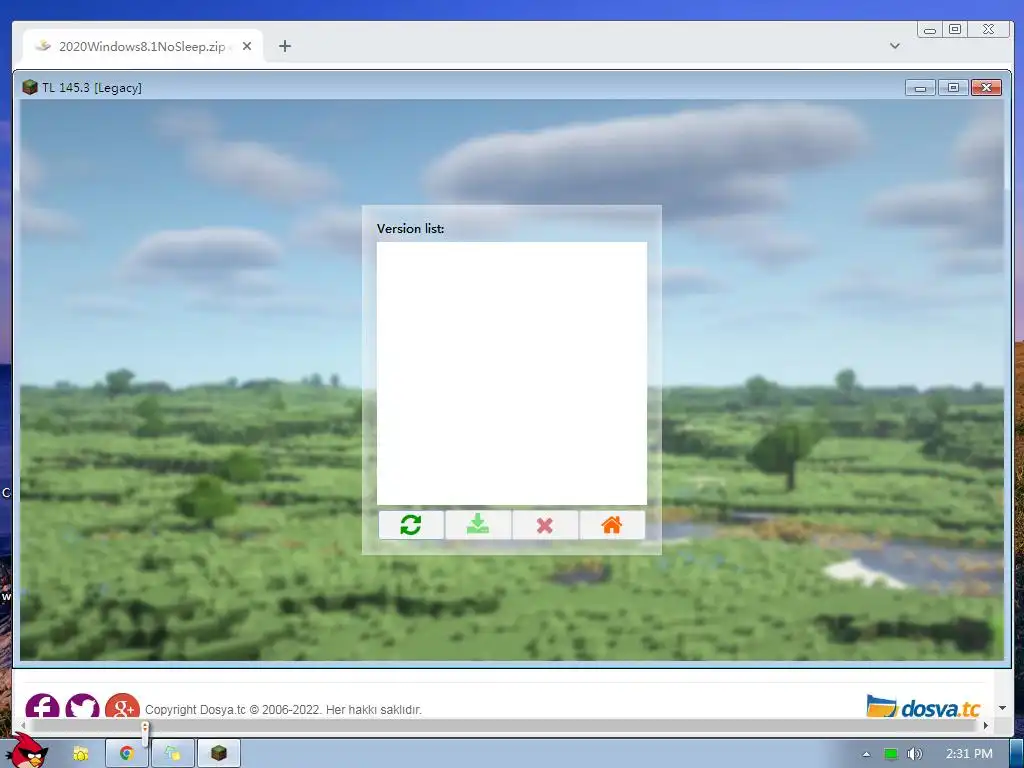1024x768 pixels.
Task: Refresh the version list with green arrows
Action: point(411,525)
